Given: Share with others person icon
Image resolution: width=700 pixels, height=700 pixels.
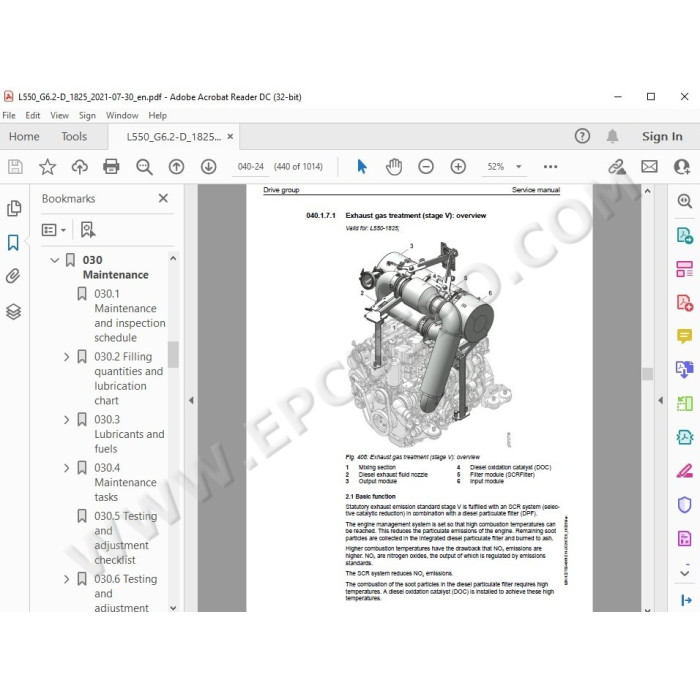Looking at the screenshot, I should point(682,167).
